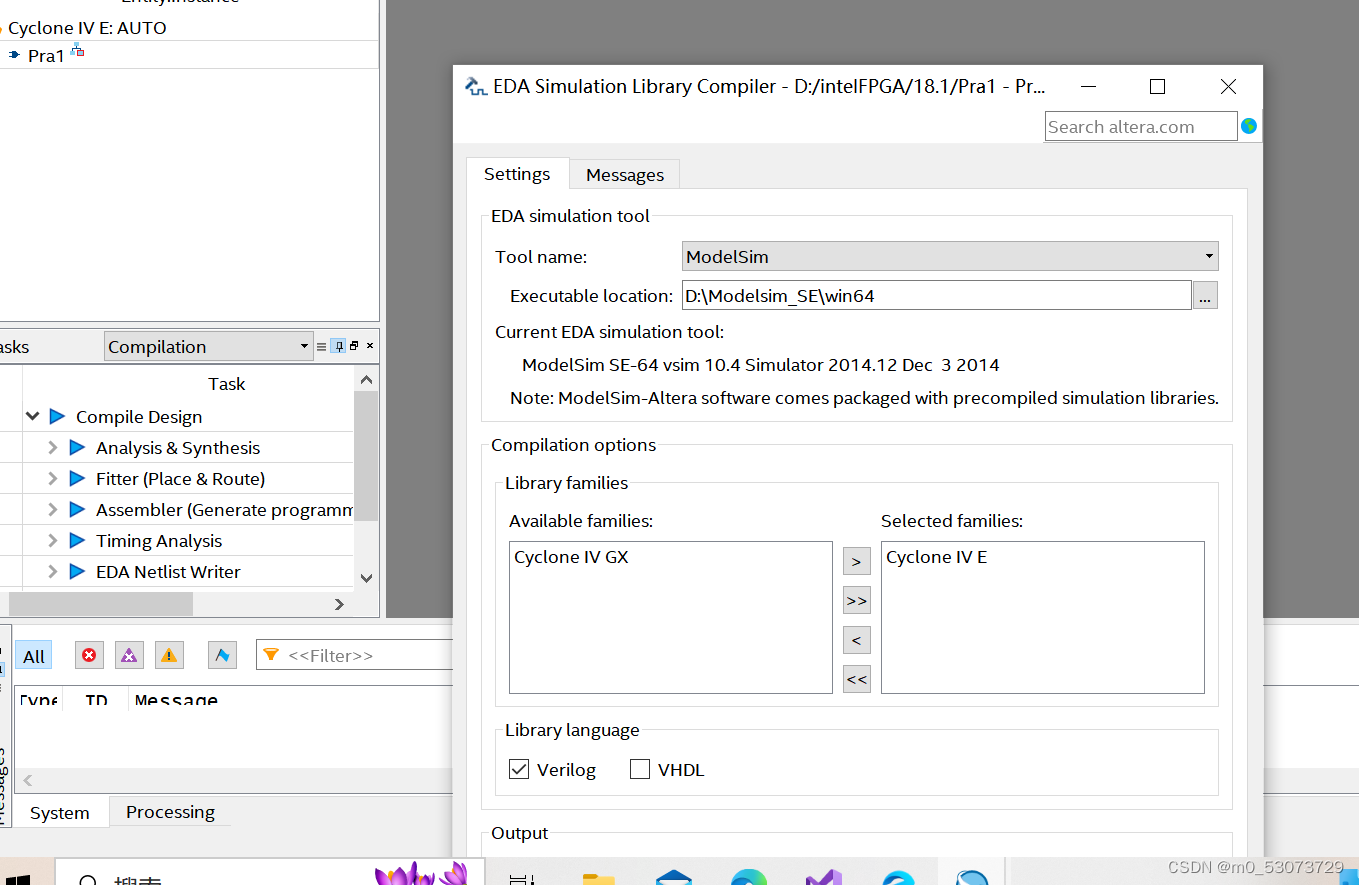Expand the Fitter (Place & Route) task

53,479
